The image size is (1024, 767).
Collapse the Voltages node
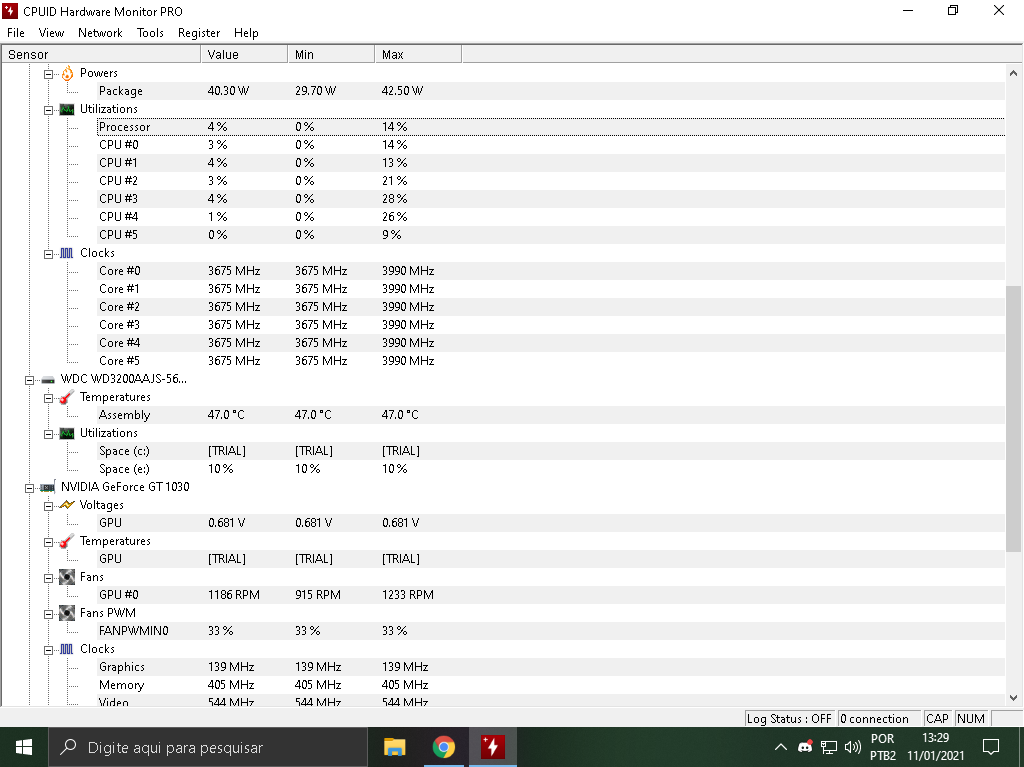48,506
